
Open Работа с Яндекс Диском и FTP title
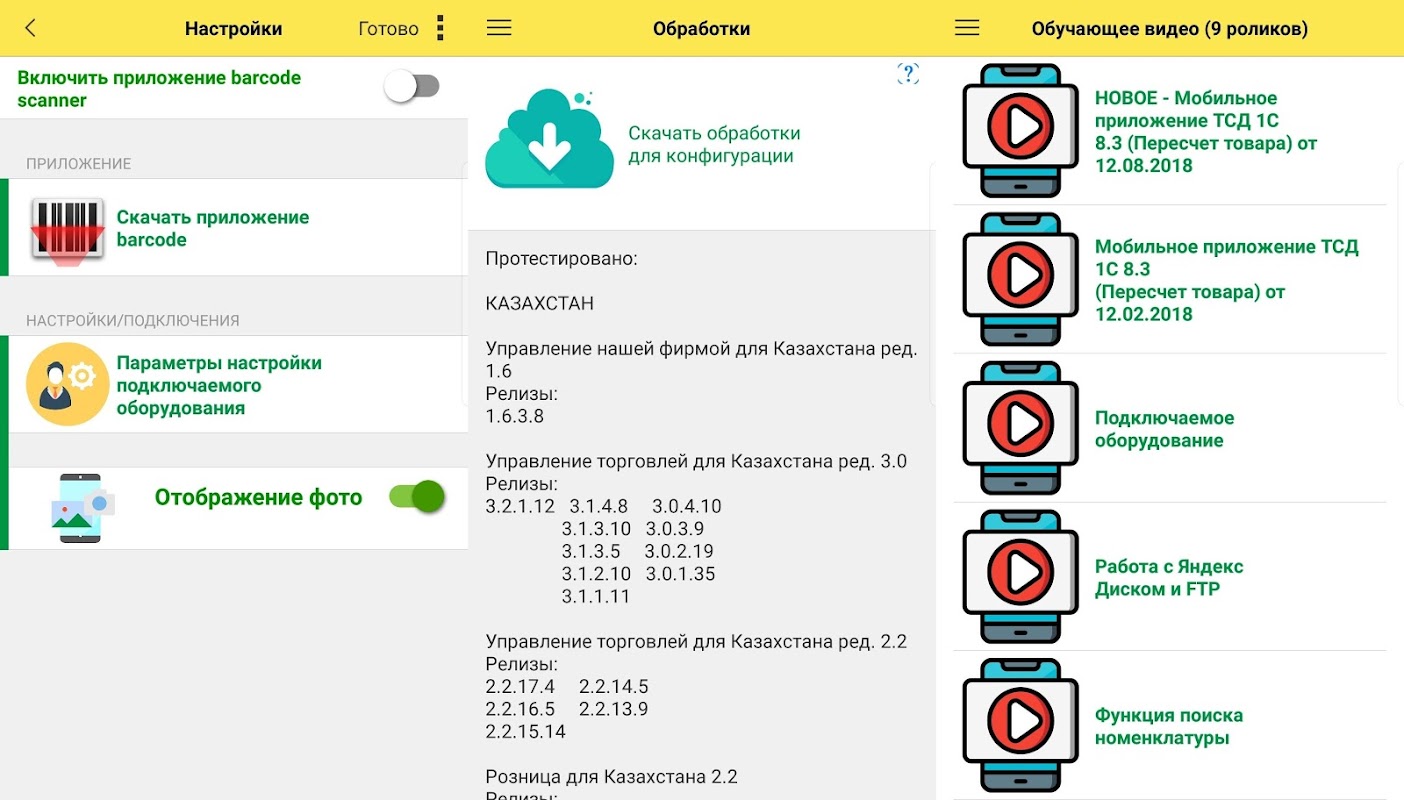pos(1169,578)
